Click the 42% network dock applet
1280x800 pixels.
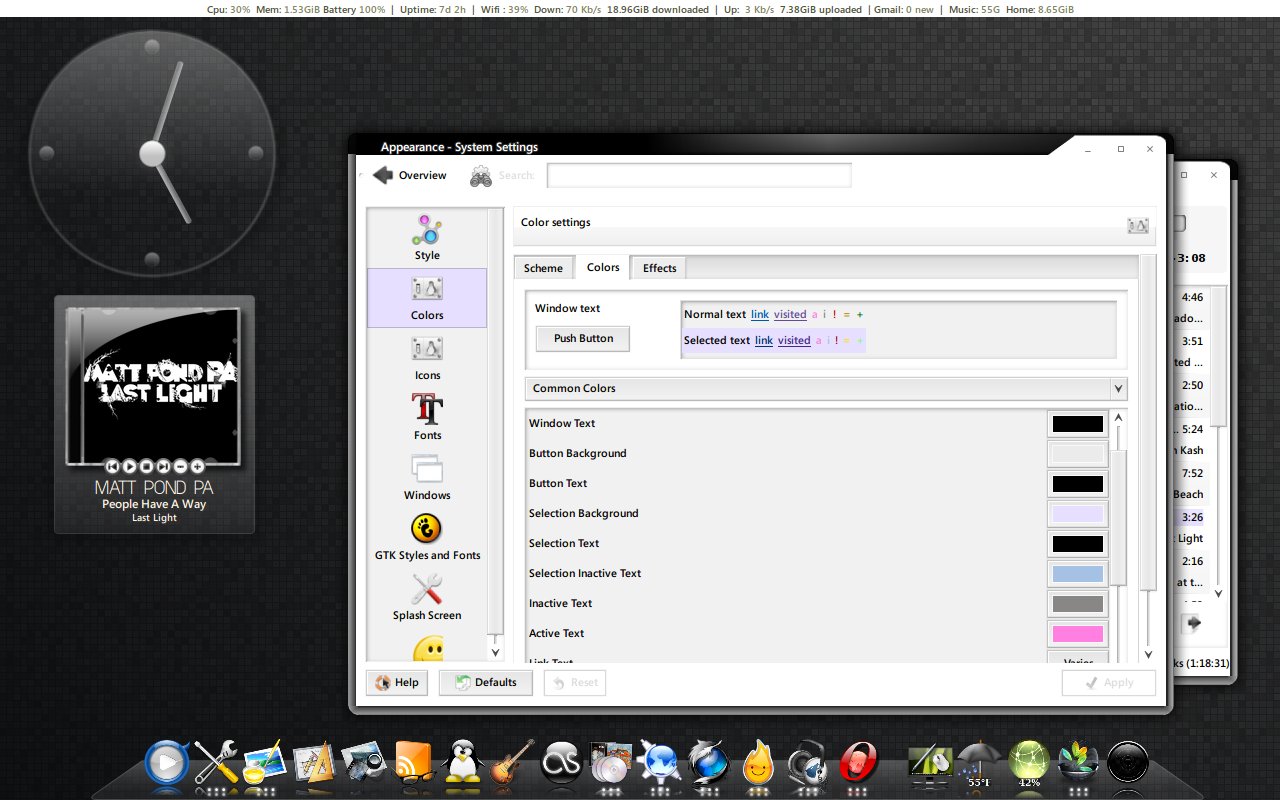(x=1029, y=765)
